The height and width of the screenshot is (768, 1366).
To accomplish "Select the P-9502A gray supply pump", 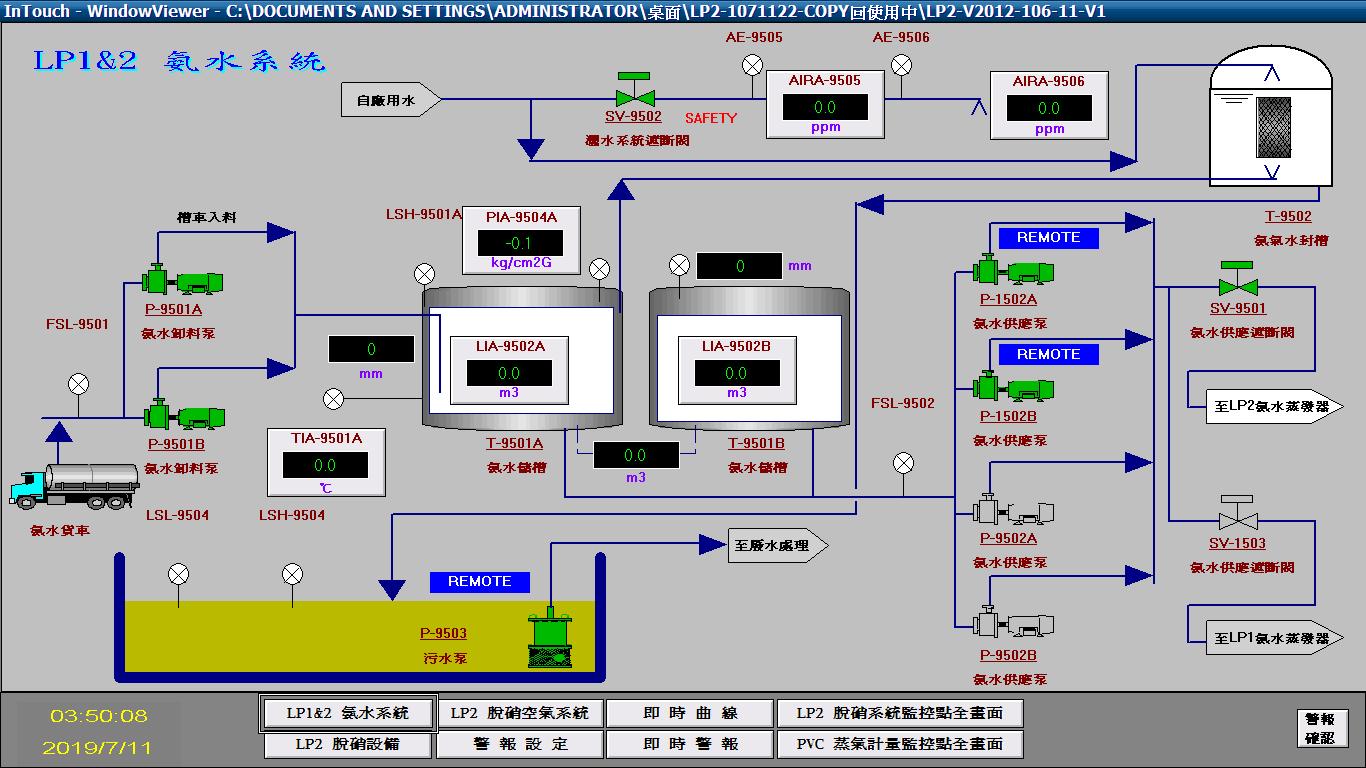I will click(1012, 512).
